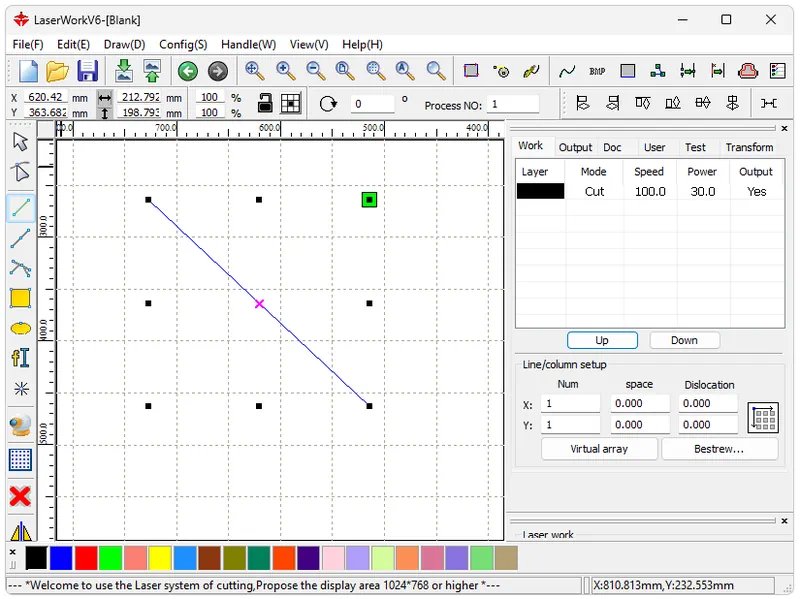Screen dimensions: 800x599
Task: Pick the red color swatch
Action: point(86,558)
